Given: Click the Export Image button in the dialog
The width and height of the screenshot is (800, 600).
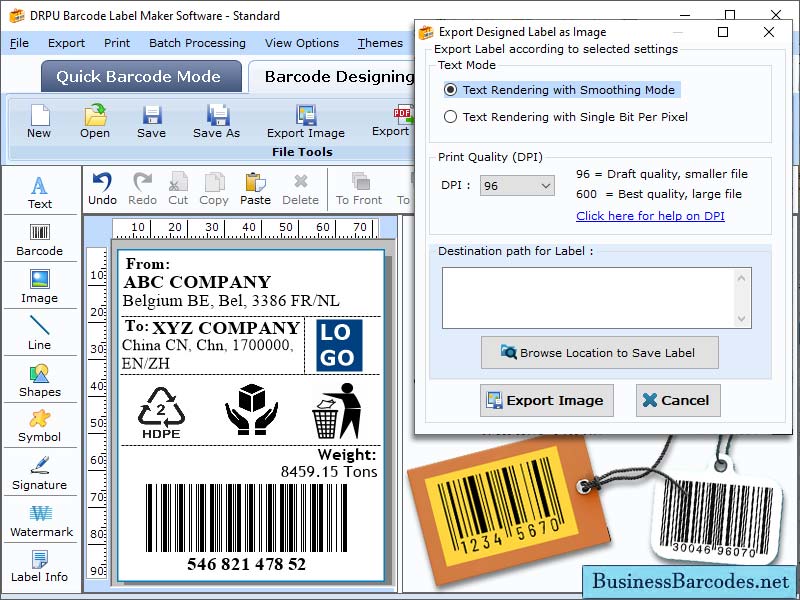Looking at the screenshot, I should tap(546, 400).
